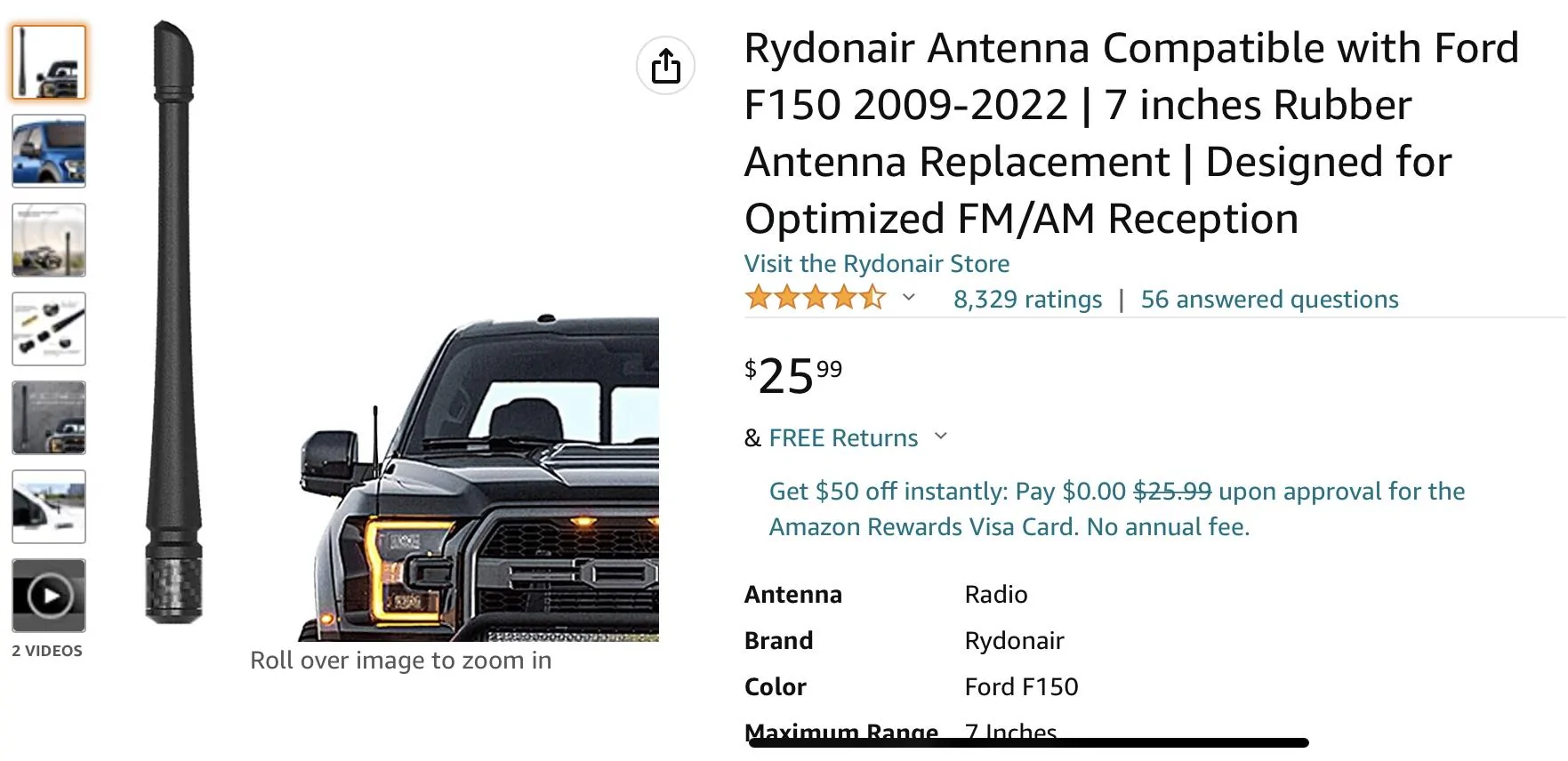Click the orange star rating icons
Image resolution: width=1568 pixels, height=761 pixels.
click(x=815, y=298)
